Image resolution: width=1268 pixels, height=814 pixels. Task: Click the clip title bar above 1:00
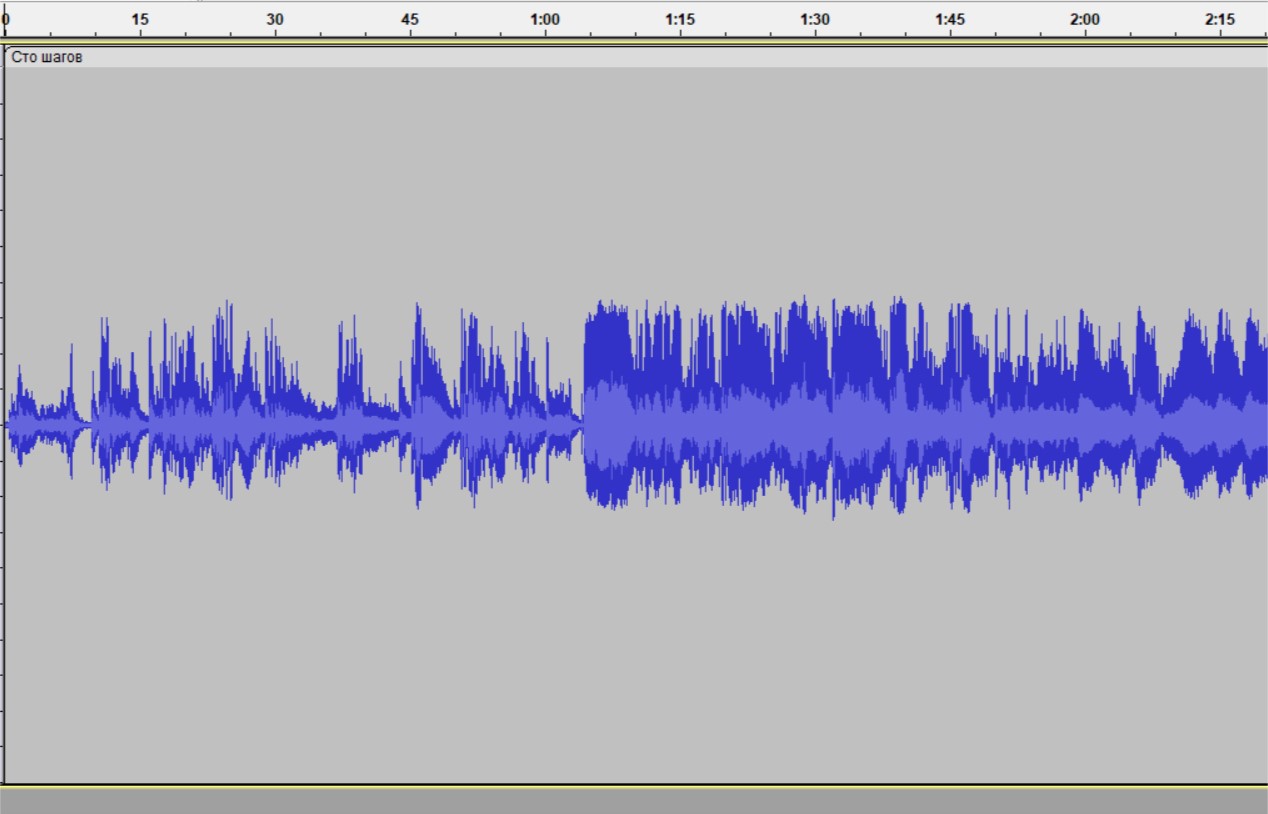coord(545,57)
